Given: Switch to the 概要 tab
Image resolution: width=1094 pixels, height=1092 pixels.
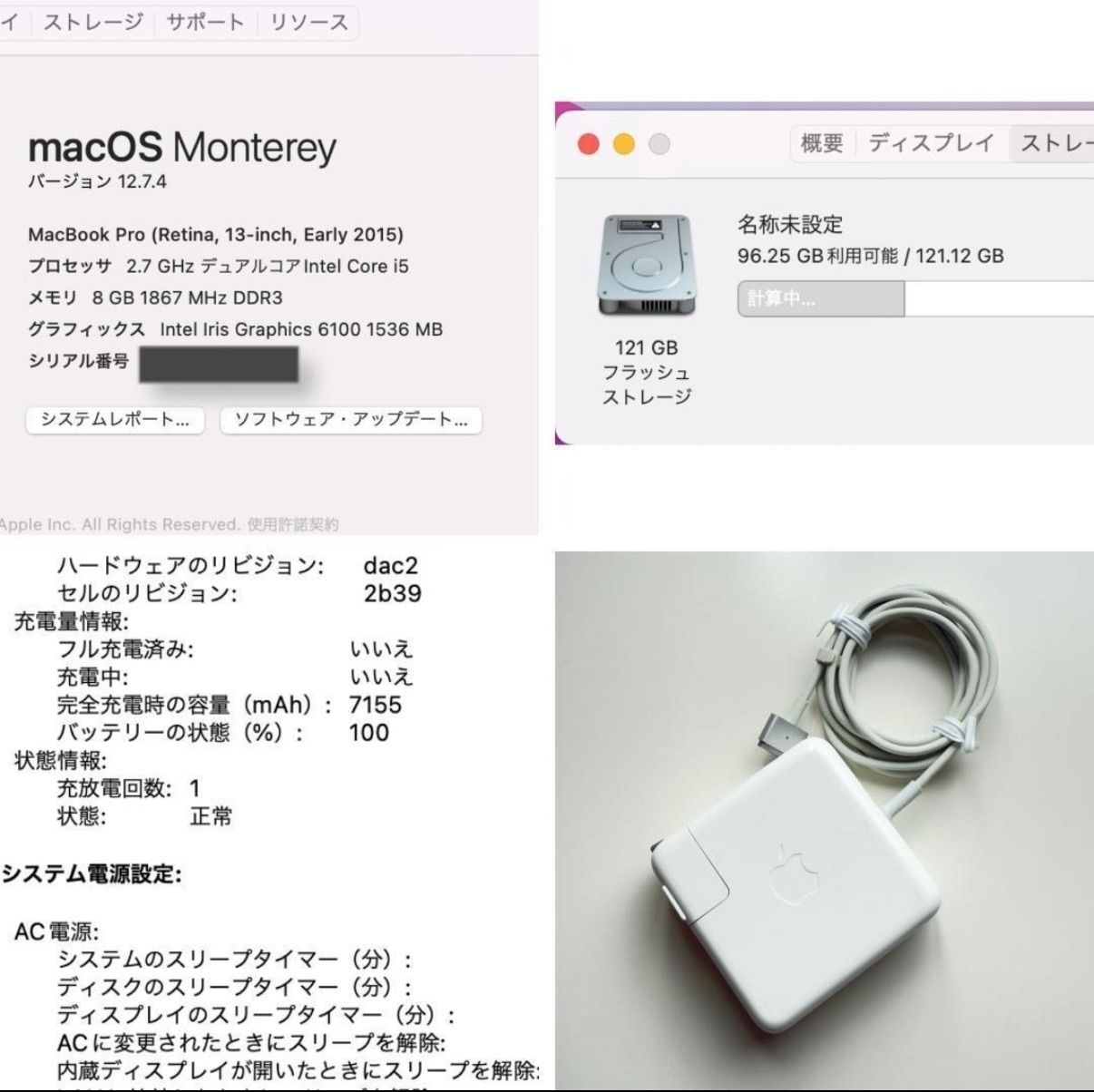Looking at the screenshot, I should (x=822, y=143).
